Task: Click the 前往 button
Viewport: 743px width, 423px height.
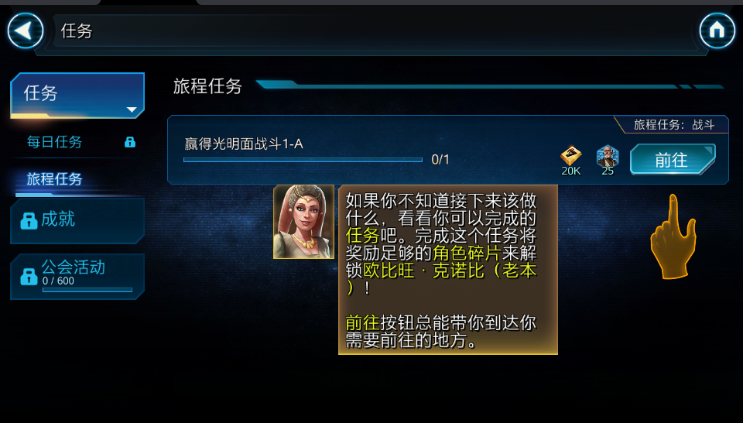Action: click(x=672, y=160)
